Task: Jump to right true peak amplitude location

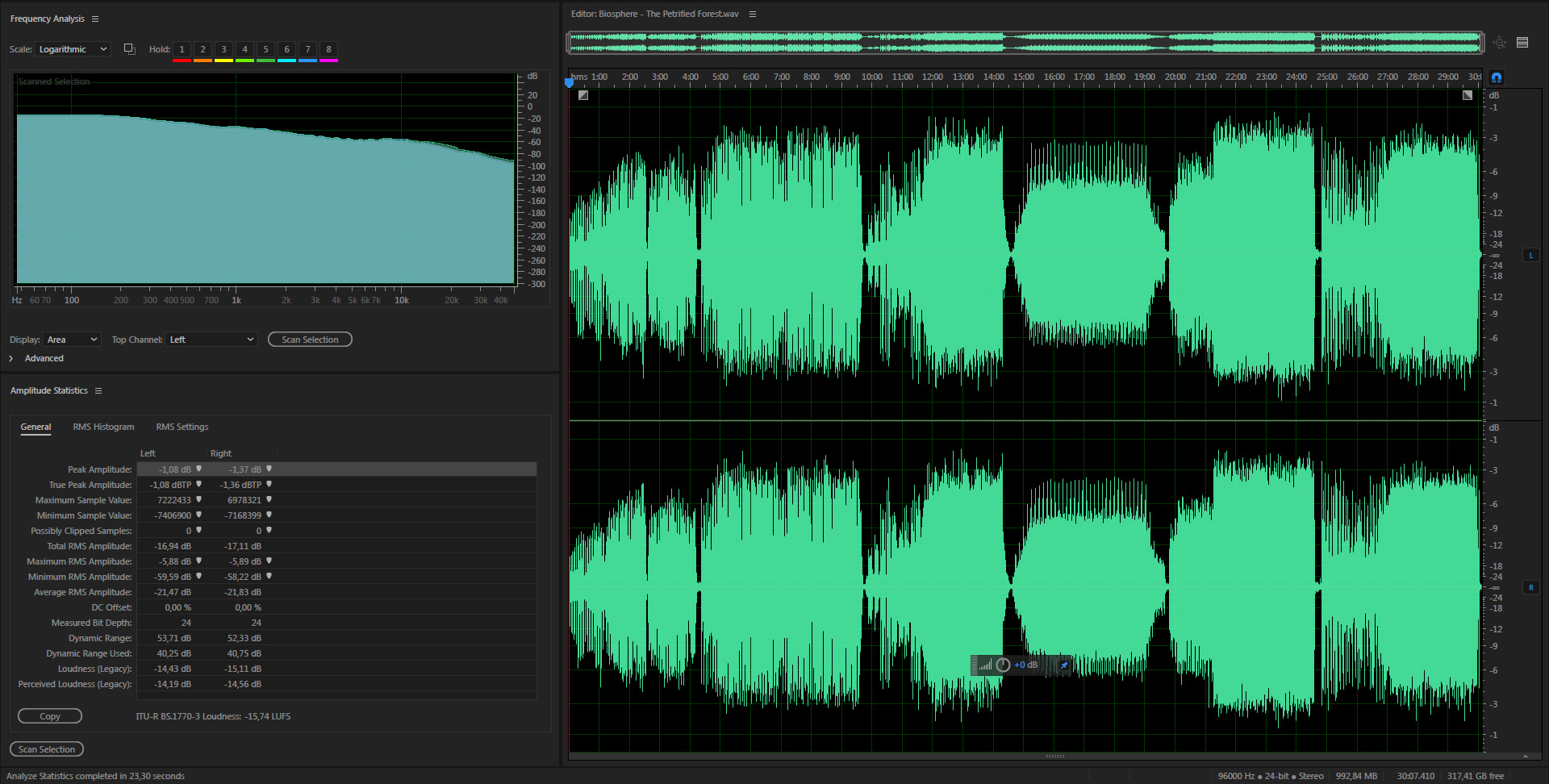Action: click(269, 484)
